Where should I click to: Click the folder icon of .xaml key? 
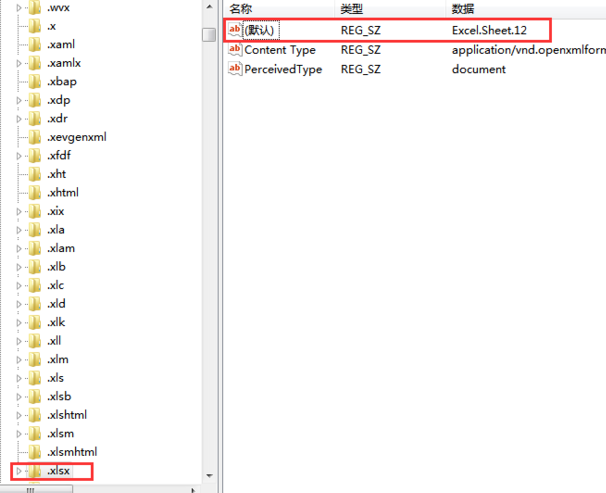click(x=36, y=45)
